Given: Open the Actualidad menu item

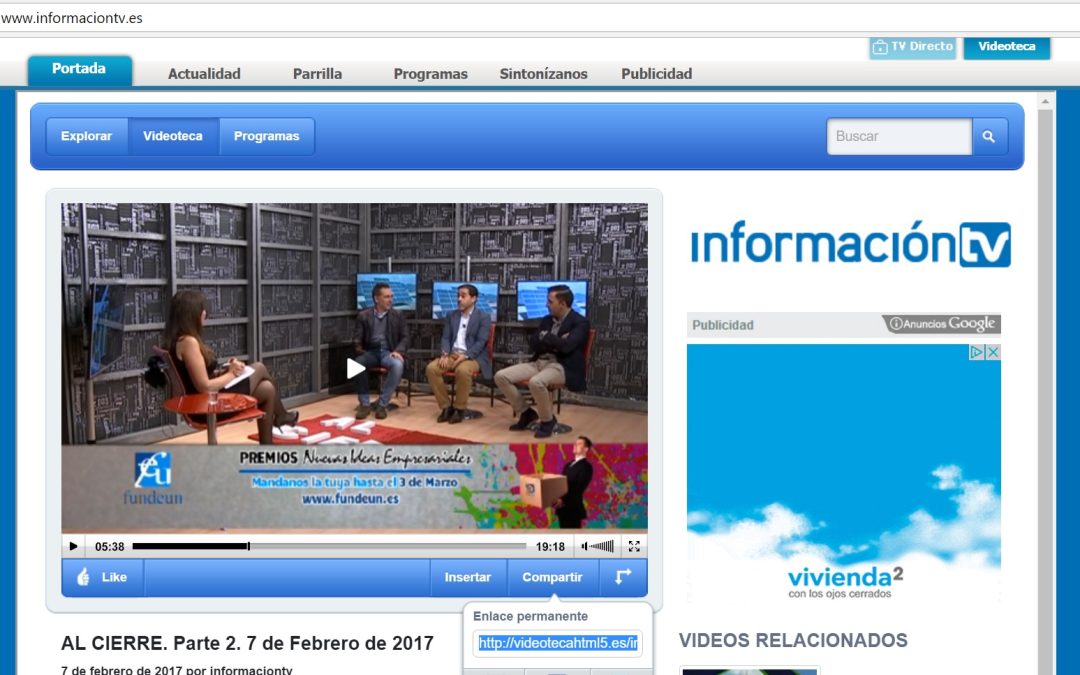Looking at the screenshot, I should pyautogui.click(x=204, y=74).
